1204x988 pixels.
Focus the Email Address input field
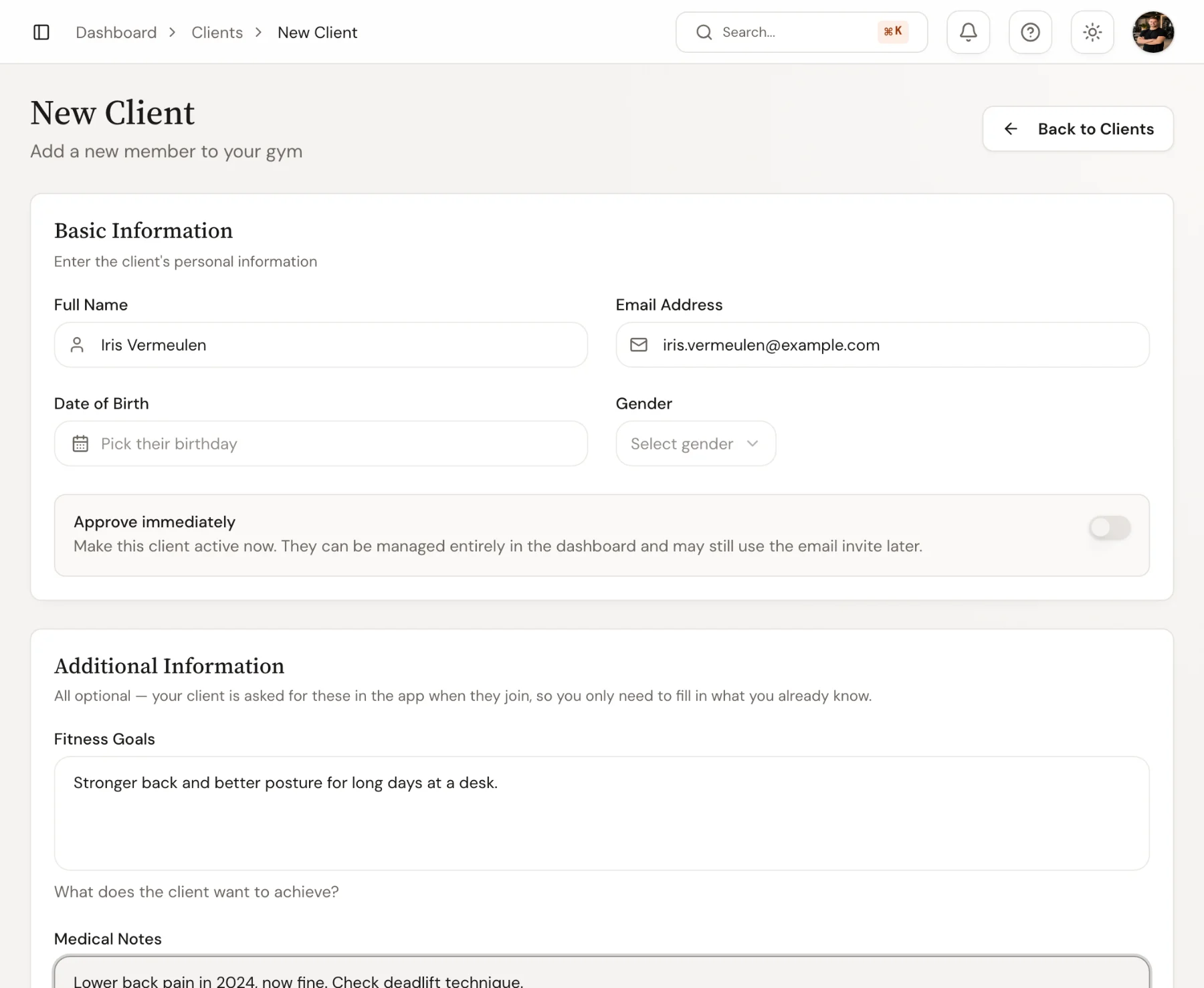pos(882,345)
